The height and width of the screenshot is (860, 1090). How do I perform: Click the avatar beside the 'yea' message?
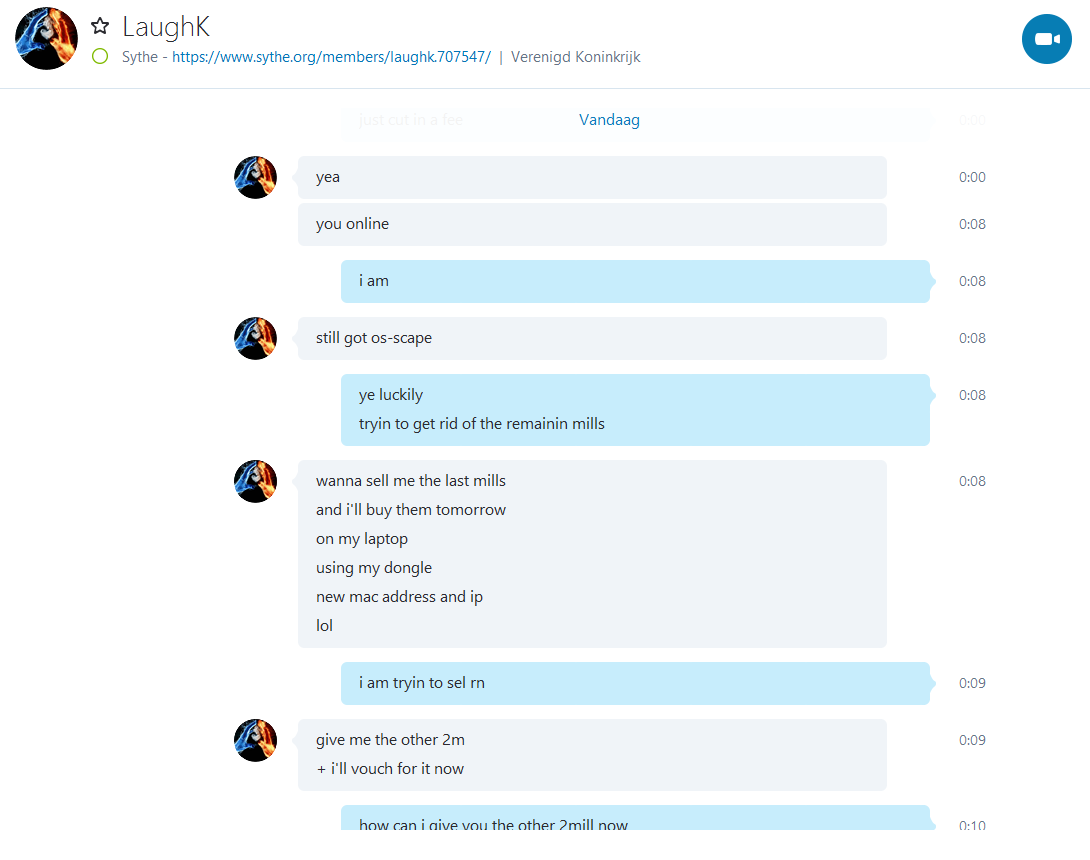(x=255, y=177)
